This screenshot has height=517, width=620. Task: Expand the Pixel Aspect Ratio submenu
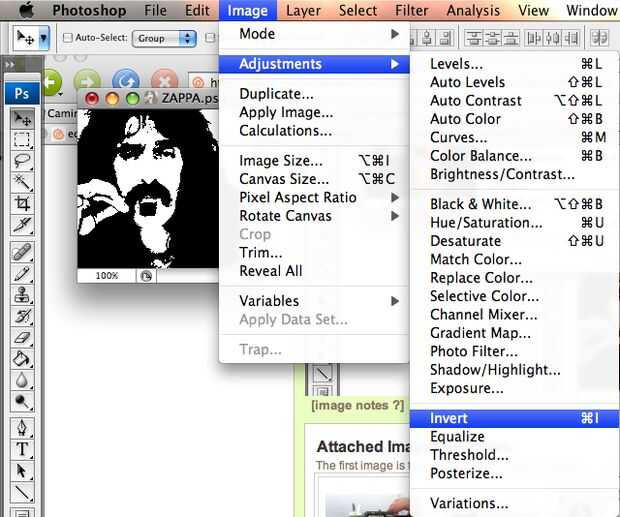(x=314, y=197)
